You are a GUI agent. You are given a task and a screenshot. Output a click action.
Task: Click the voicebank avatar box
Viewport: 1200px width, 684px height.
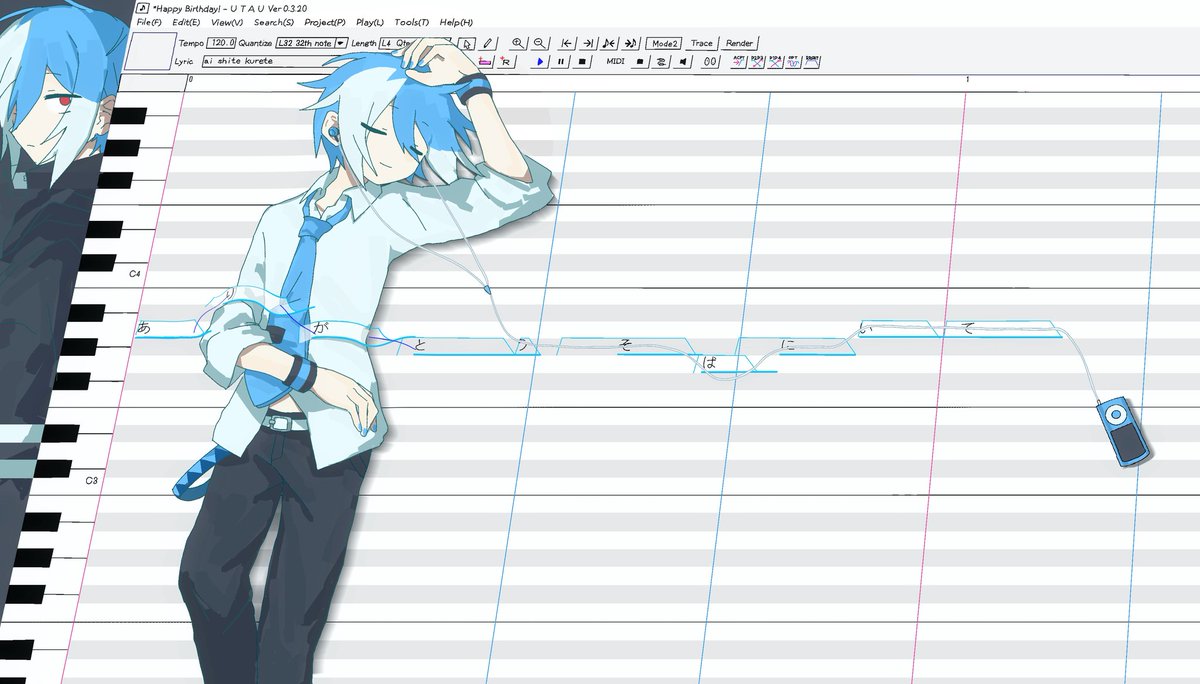point(150,50)
